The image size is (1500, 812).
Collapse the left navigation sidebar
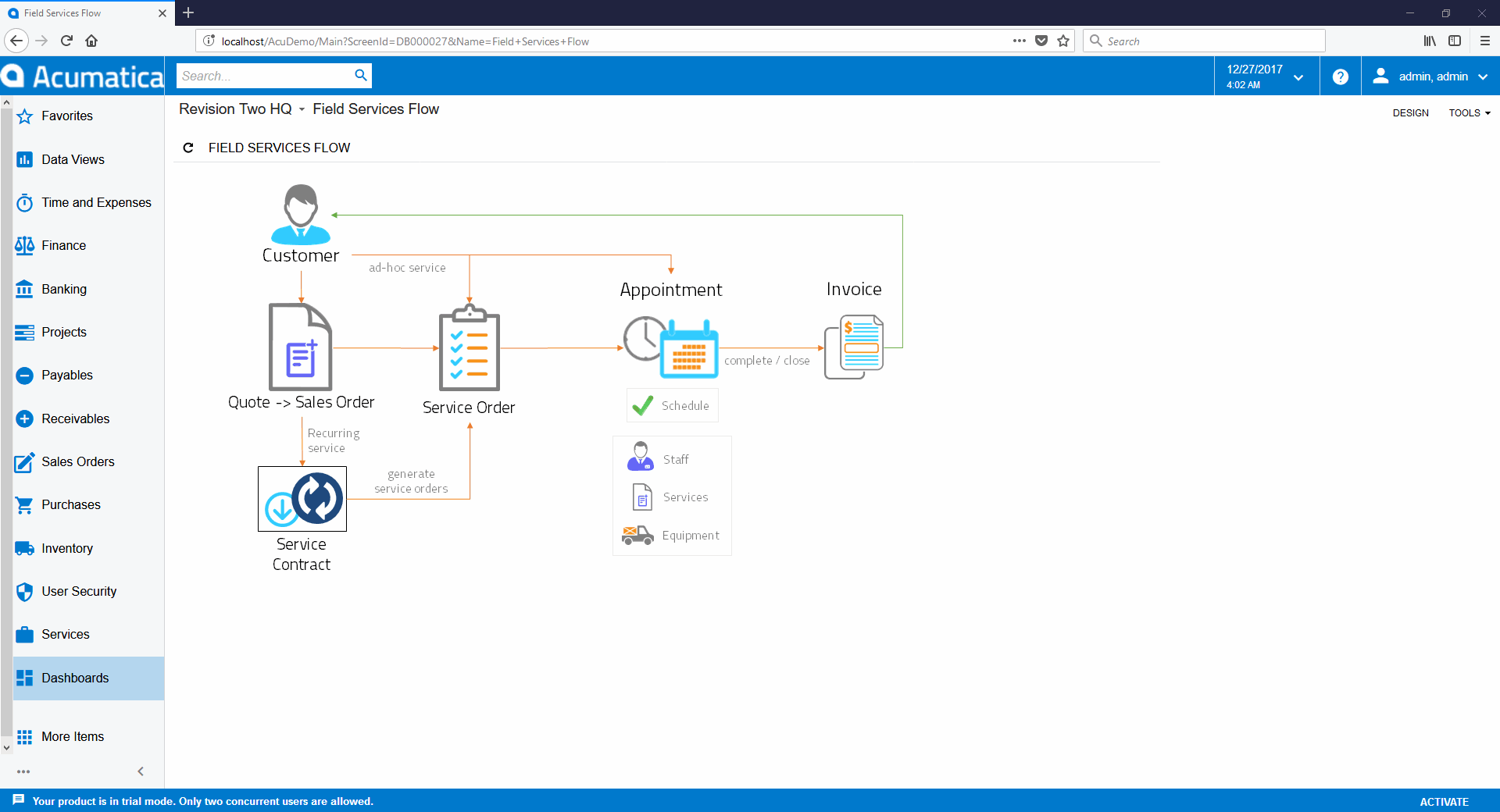point(141,771)
